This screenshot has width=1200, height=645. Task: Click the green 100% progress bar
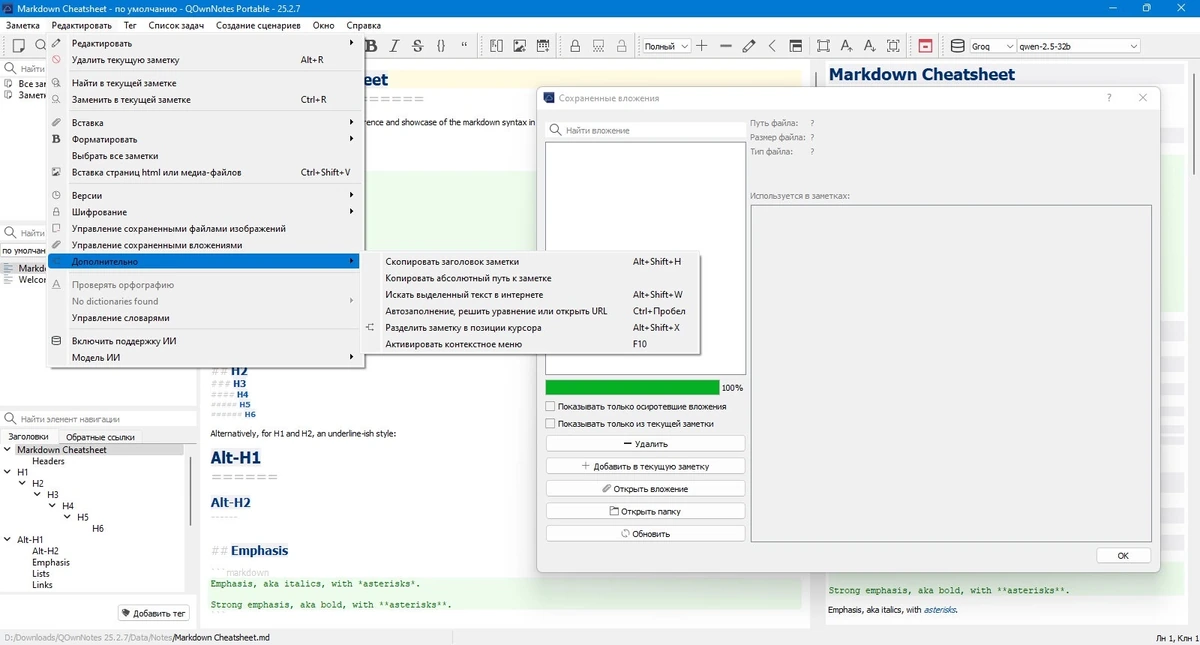click(632, 387)
